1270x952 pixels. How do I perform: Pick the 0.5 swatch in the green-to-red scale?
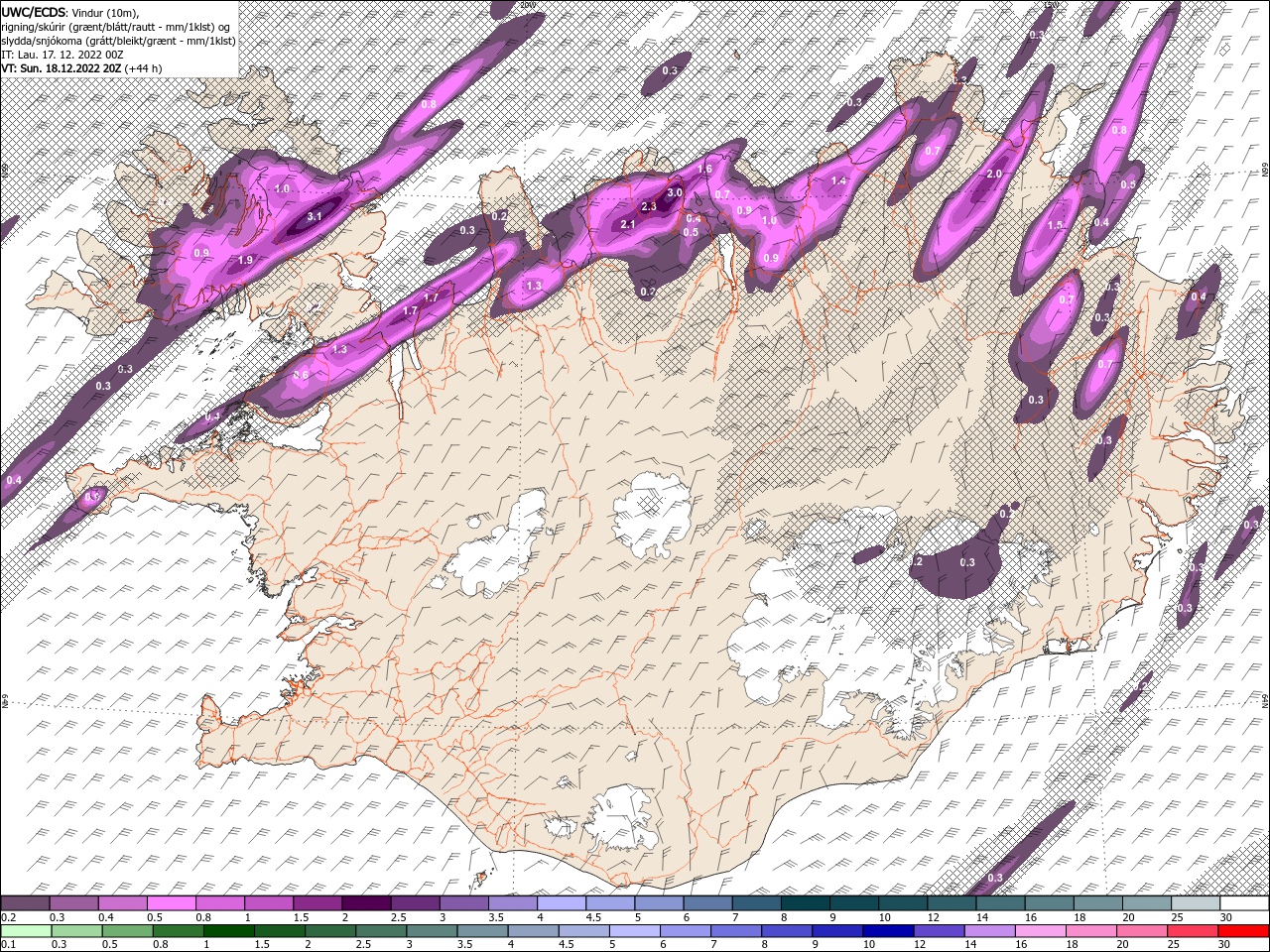pos(129,931)
